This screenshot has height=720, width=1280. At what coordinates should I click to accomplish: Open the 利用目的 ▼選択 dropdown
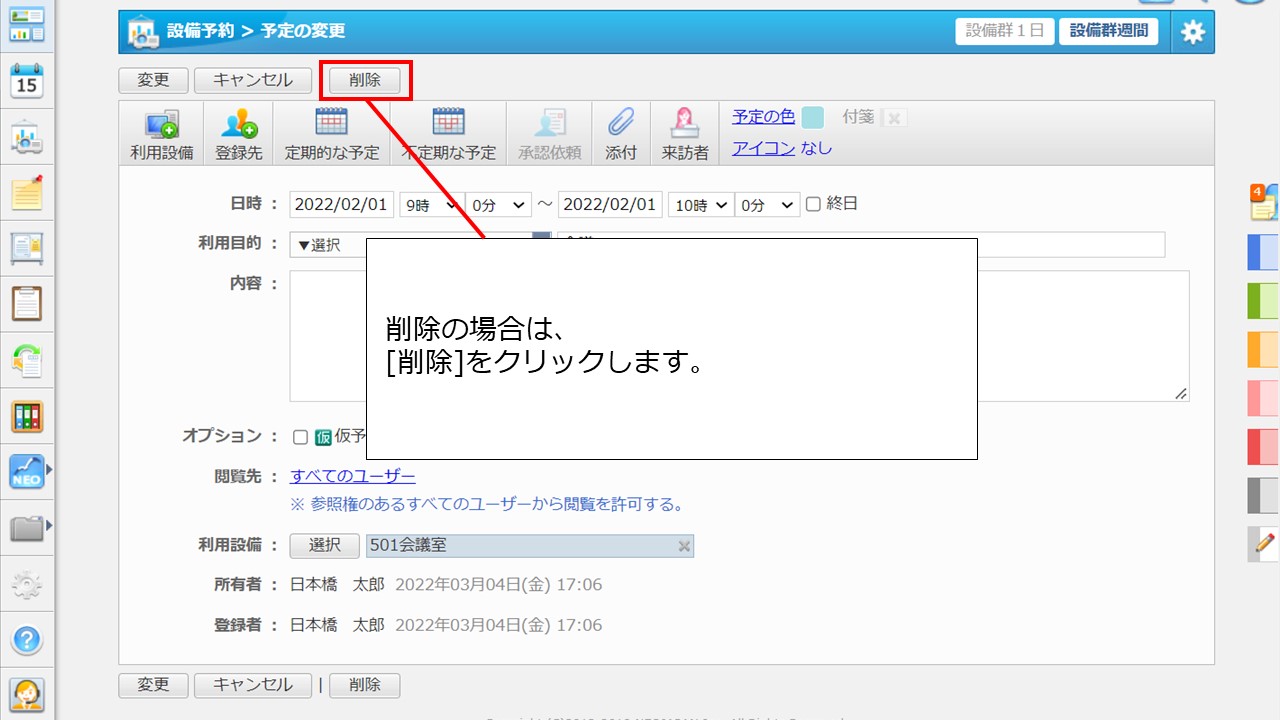pyautogui.click(x=420, y=245)
